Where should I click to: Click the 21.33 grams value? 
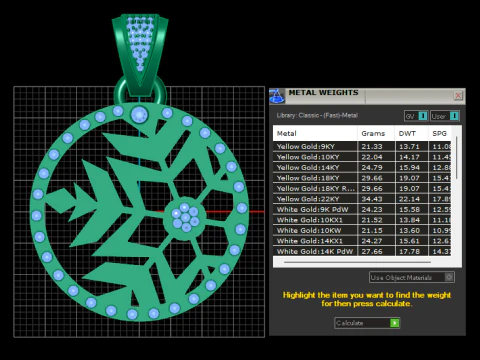(x=372, y=146)
